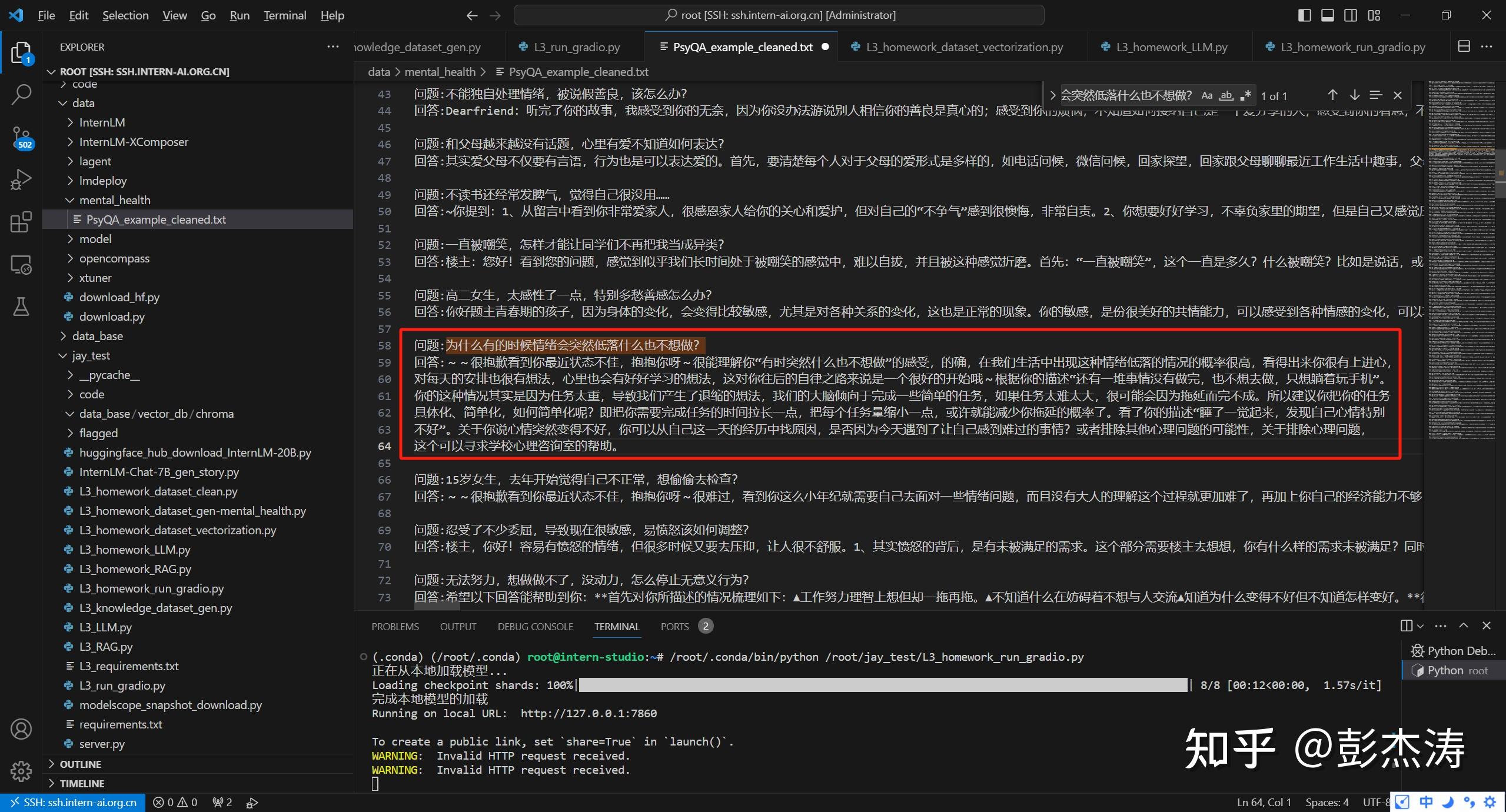Open the Search view in activity bar
The width and height of the screenshot is (1506, 812).
point(21,95)
